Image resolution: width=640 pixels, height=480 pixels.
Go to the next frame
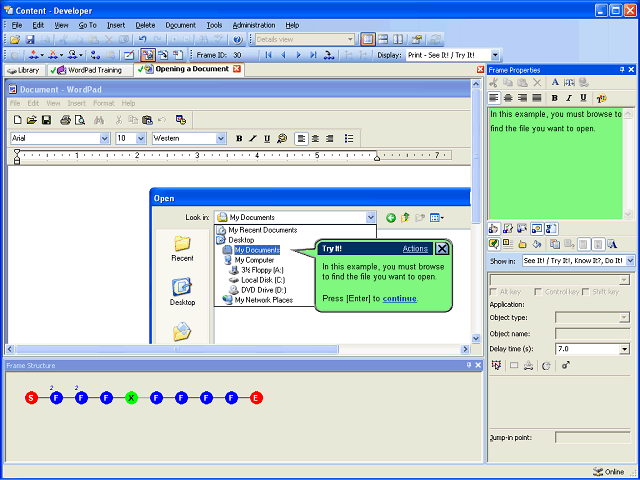pyautogui.click(x=298, y=55)
